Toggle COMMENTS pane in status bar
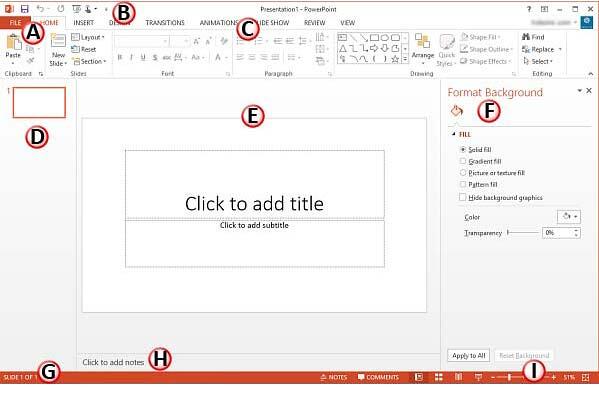Viewport: 599px width, 397px height. [x=378, y=377]
